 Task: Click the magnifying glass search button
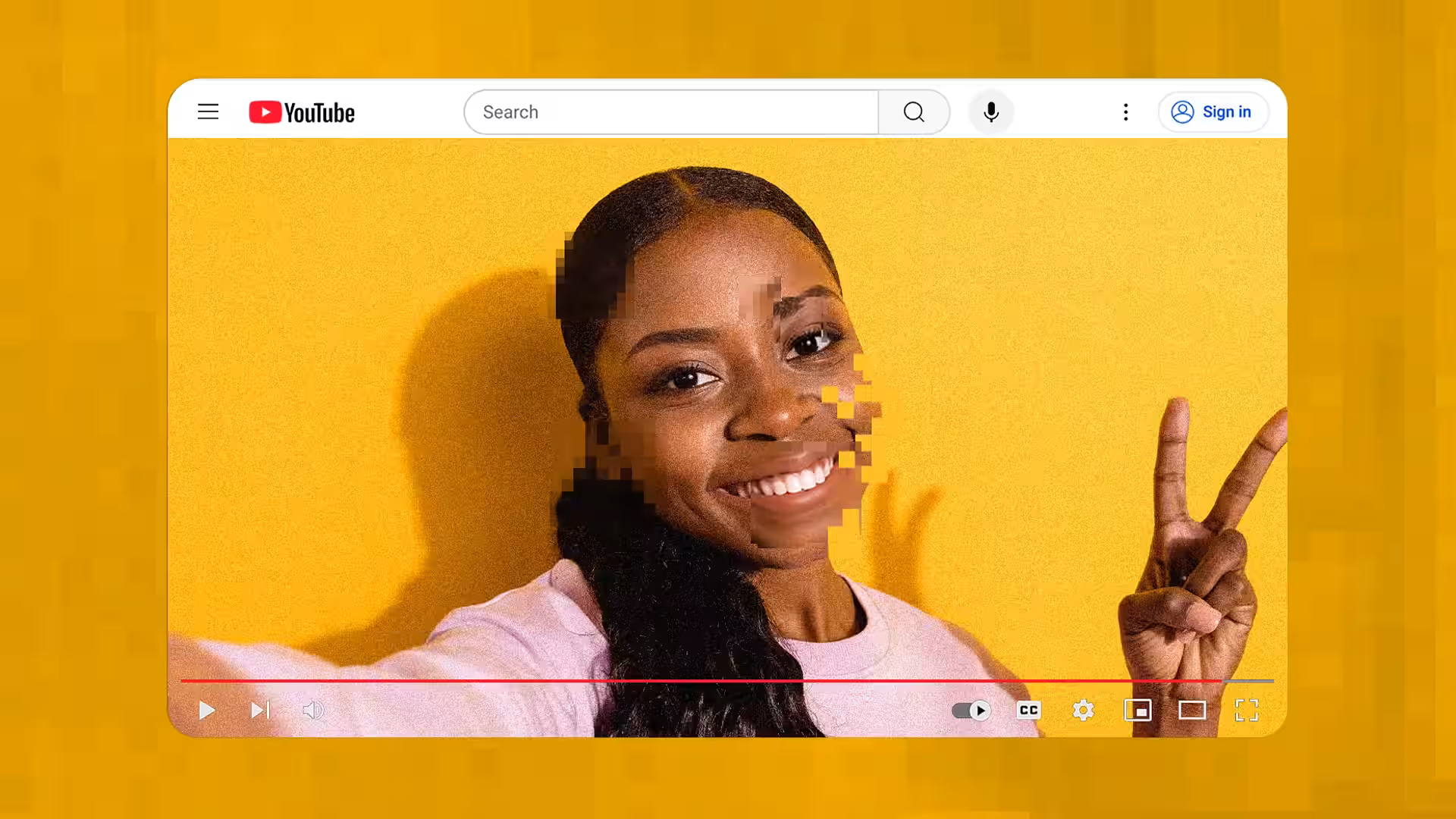tap(914, 112)
